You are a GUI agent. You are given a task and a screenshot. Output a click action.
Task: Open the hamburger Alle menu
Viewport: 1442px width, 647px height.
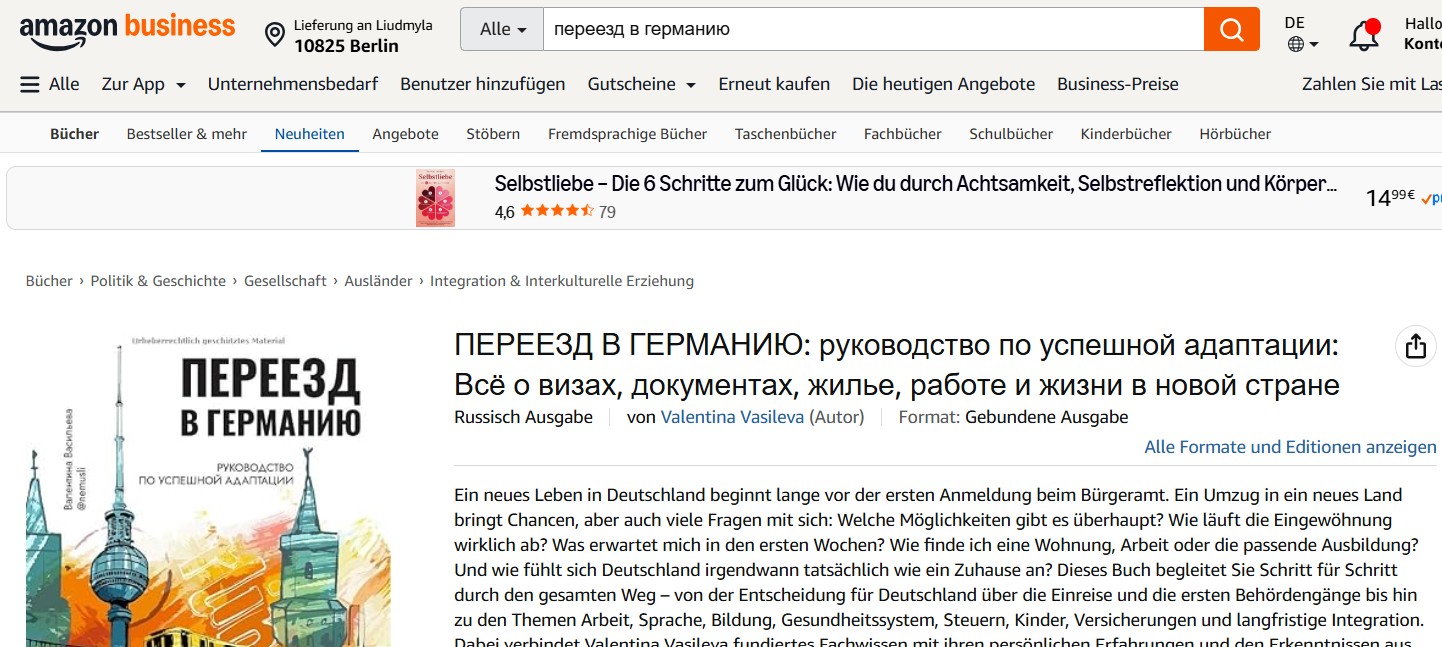(49, 84)
